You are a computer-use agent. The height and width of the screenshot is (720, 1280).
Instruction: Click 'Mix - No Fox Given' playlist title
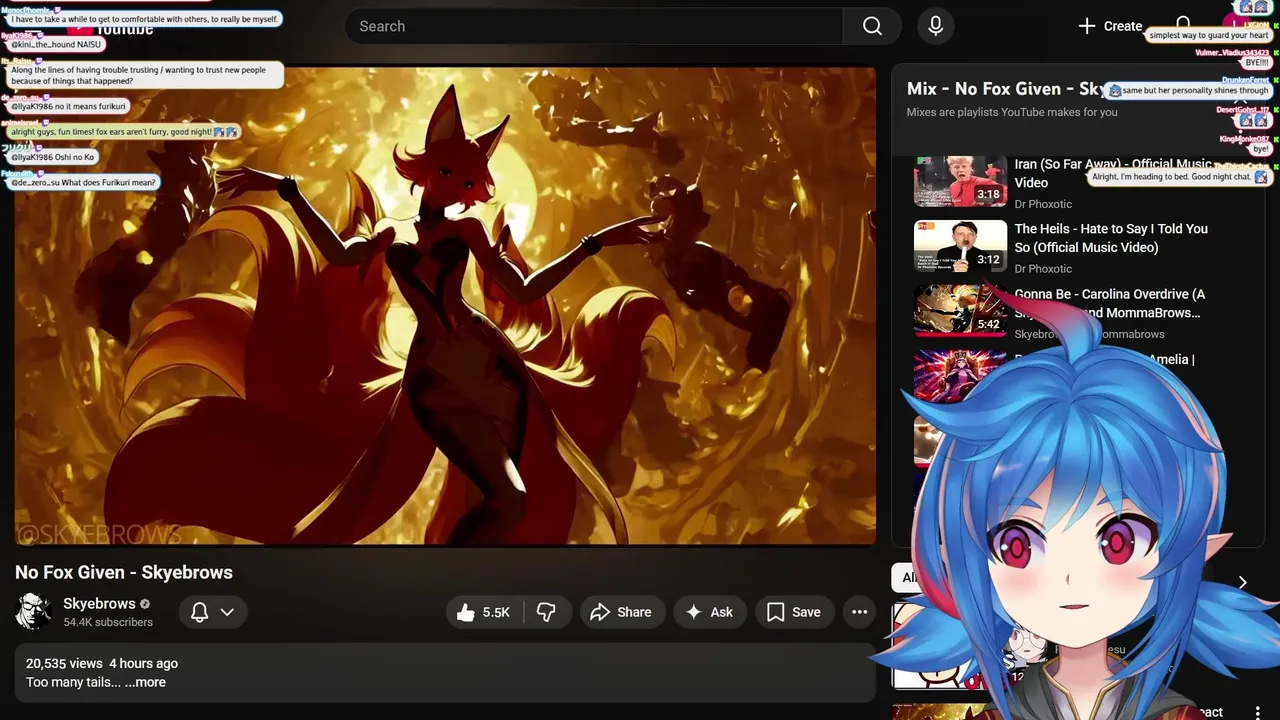[x=1007, y=89]
